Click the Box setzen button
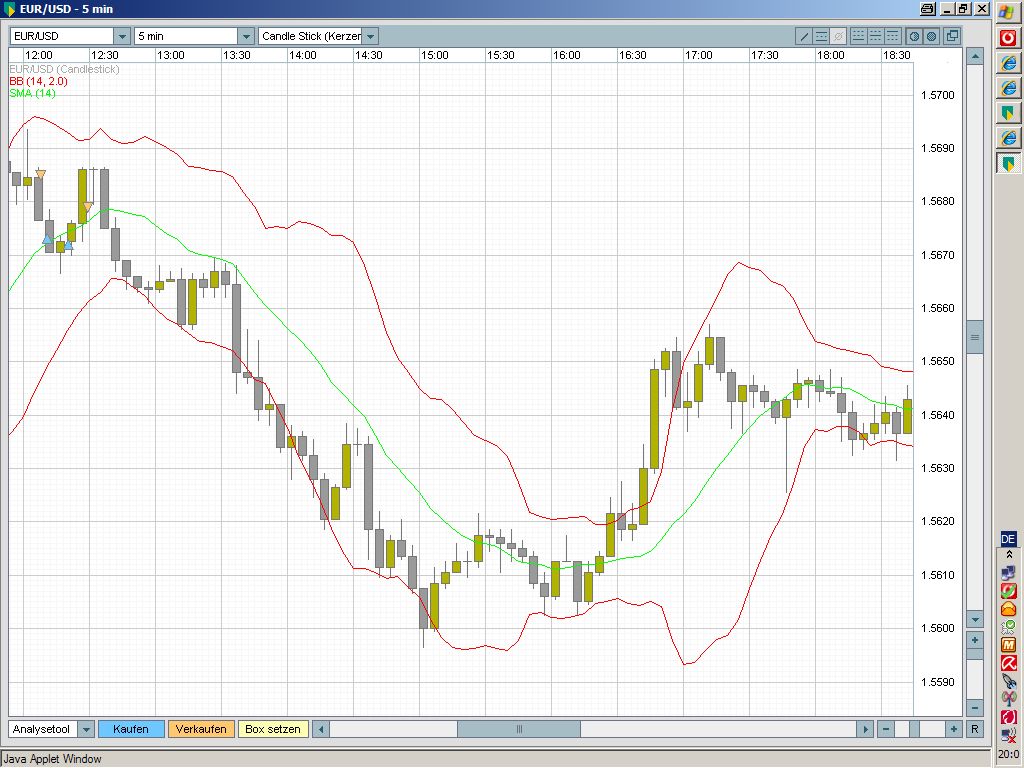 click(x=273, y=729)
